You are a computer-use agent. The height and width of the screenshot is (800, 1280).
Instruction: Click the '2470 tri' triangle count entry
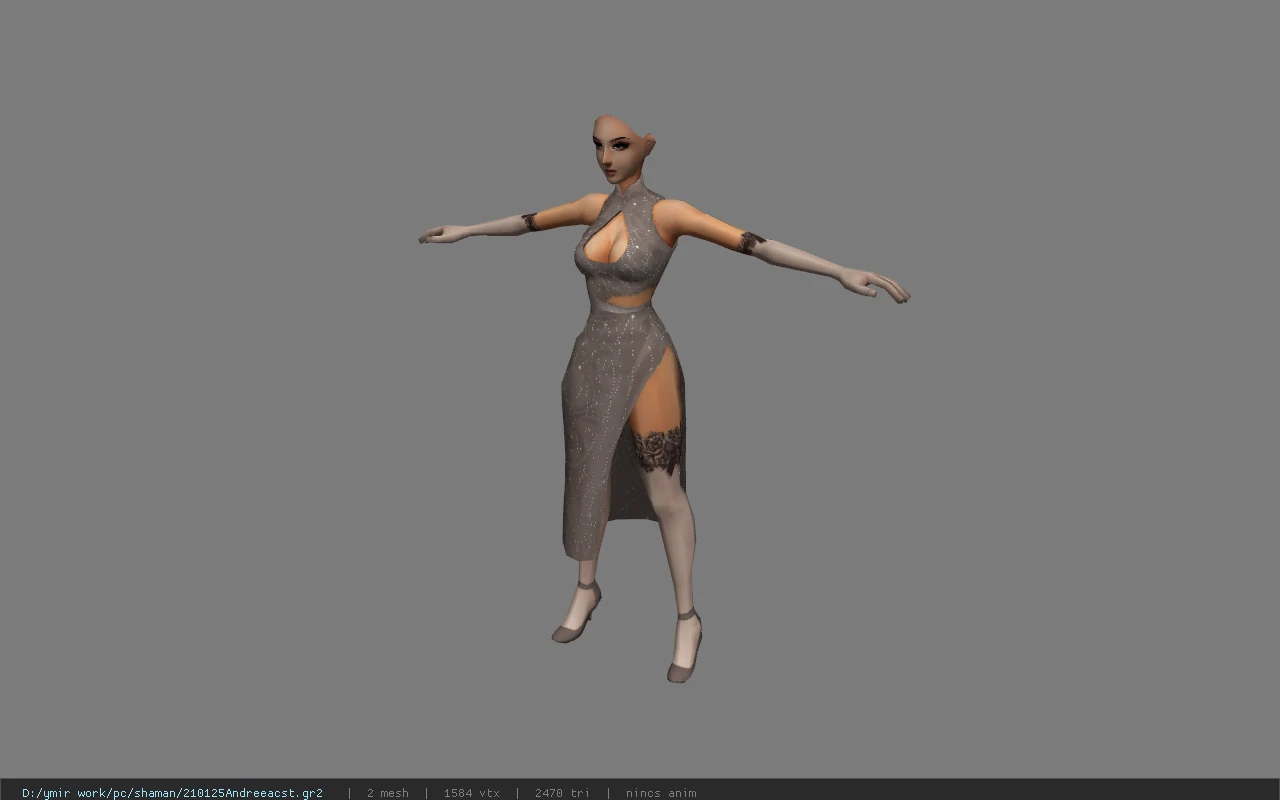(562, 793)
